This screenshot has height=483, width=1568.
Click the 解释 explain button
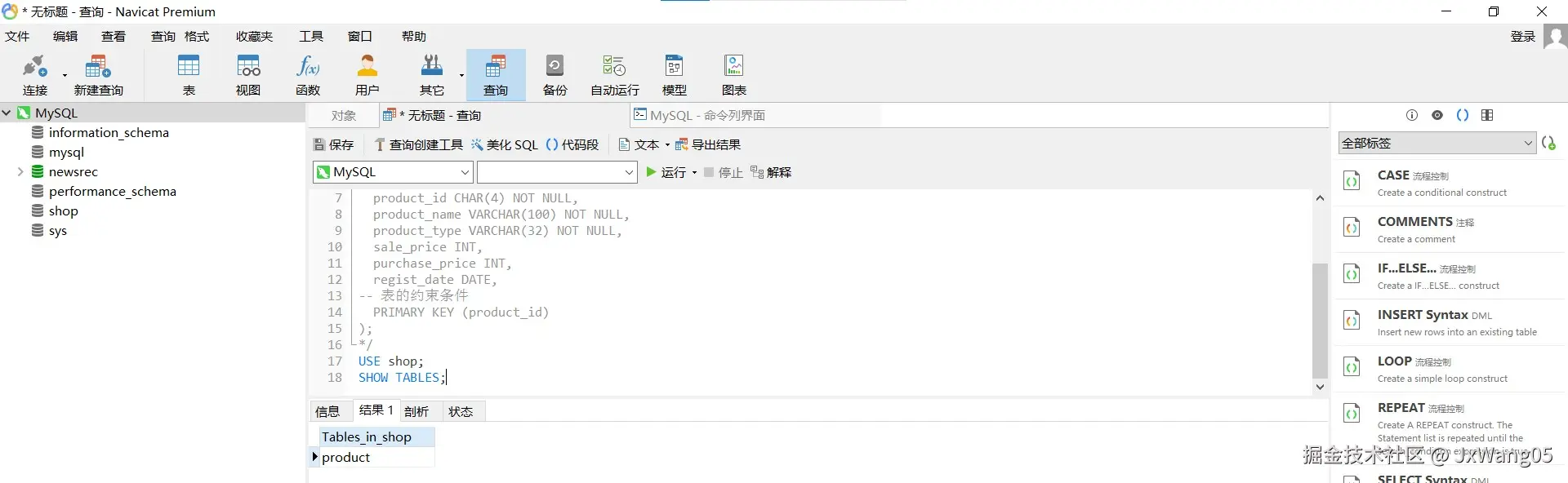point(771,172)
